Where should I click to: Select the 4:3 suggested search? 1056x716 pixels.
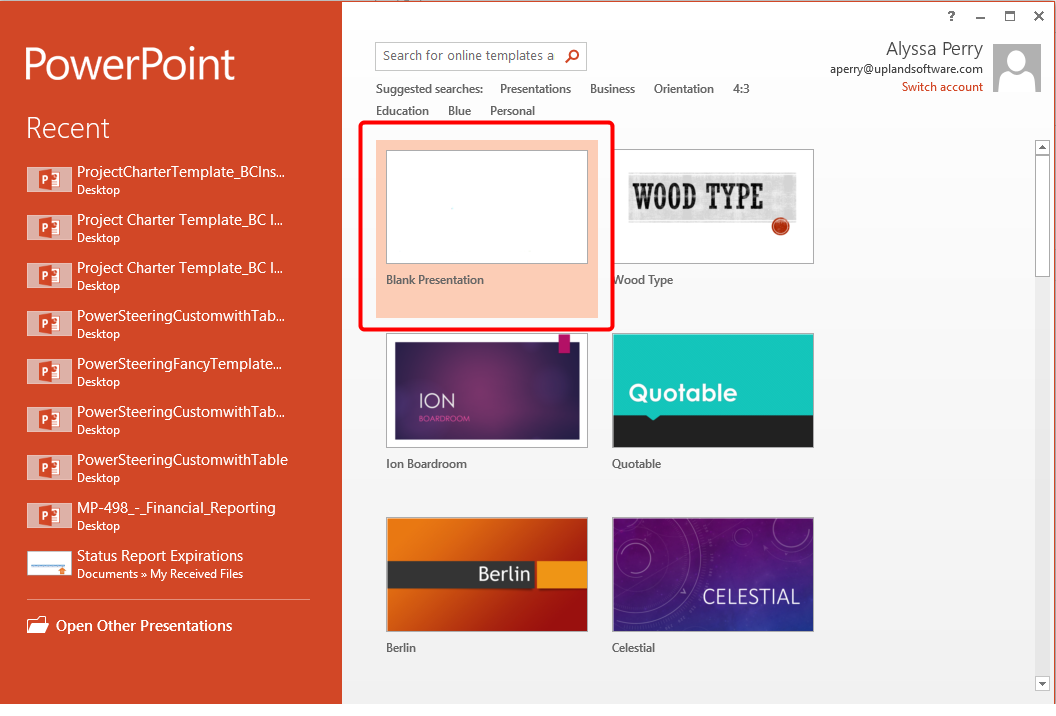pos(741,89)
